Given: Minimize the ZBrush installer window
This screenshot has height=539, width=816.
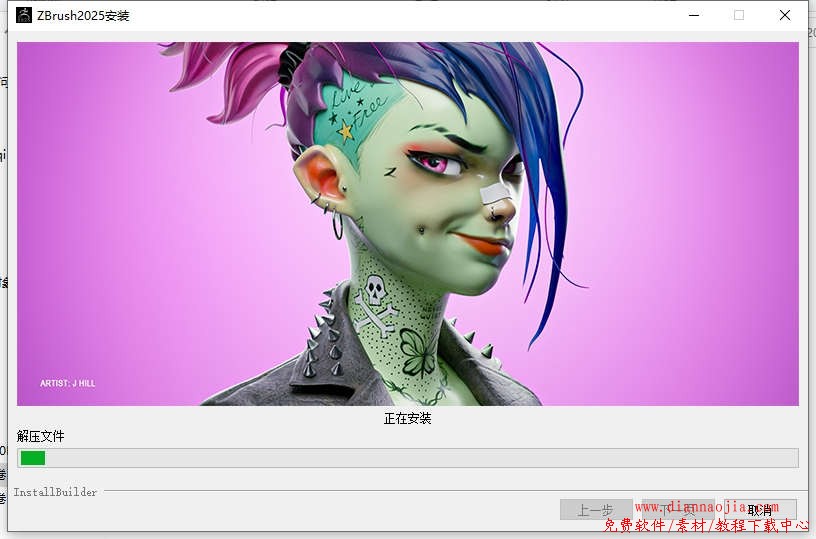Looking at the screenshot, I should click(693, 15).
